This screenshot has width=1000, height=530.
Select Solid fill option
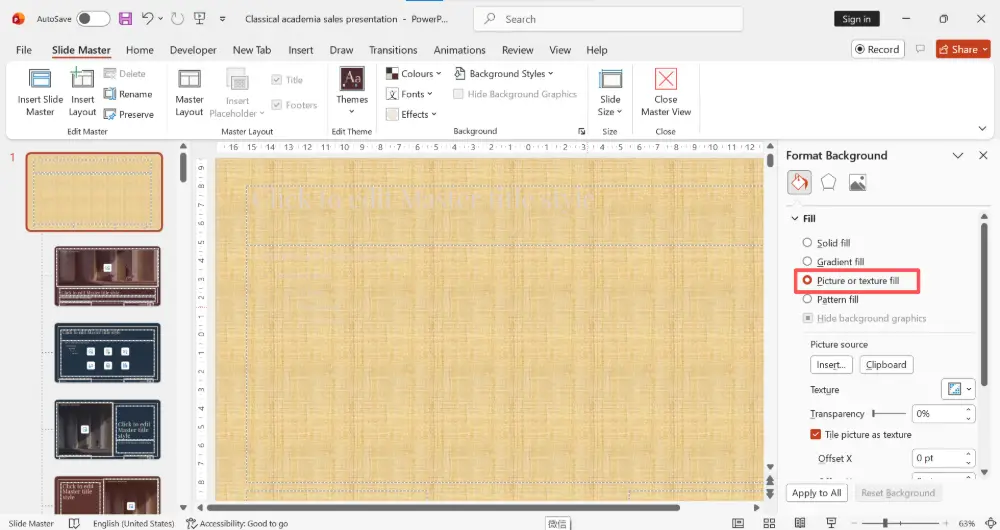tap(826, 242)
